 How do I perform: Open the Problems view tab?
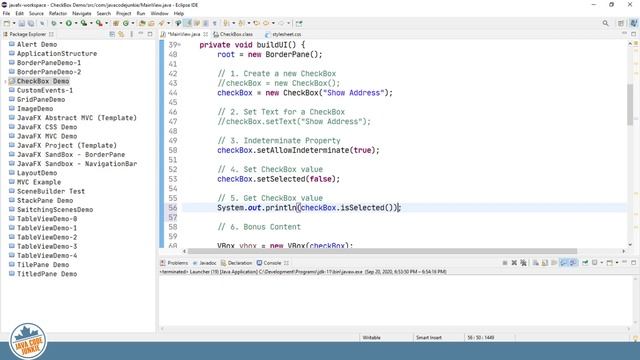tap(174, 263)
